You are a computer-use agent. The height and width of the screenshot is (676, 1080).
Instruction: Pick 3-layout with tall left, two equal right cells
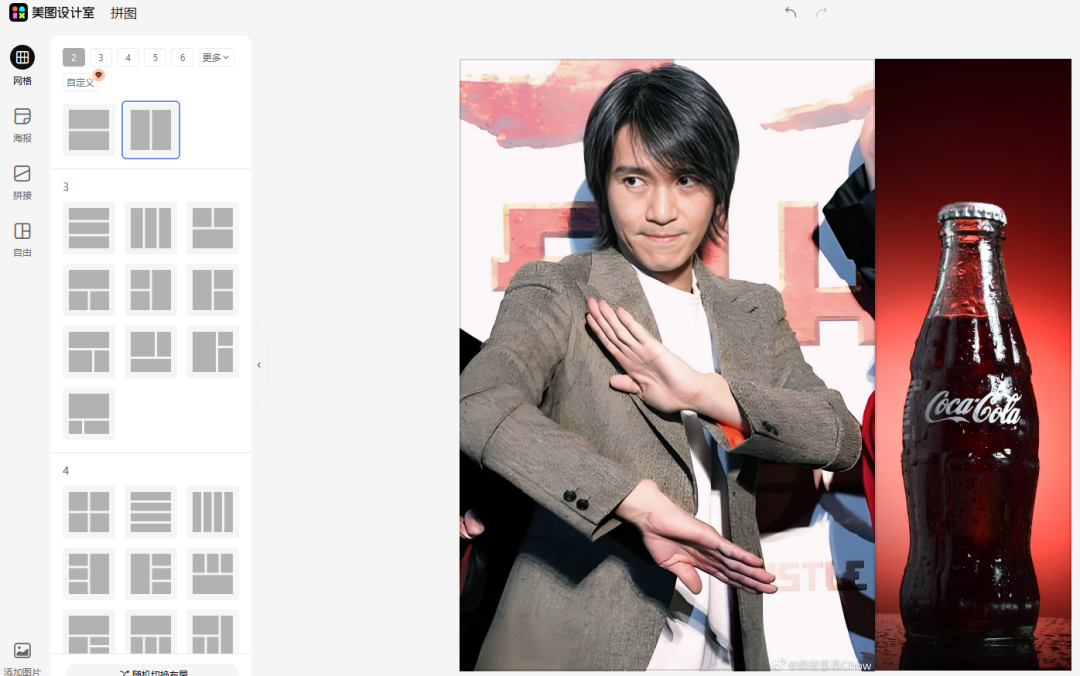point(213,290)
